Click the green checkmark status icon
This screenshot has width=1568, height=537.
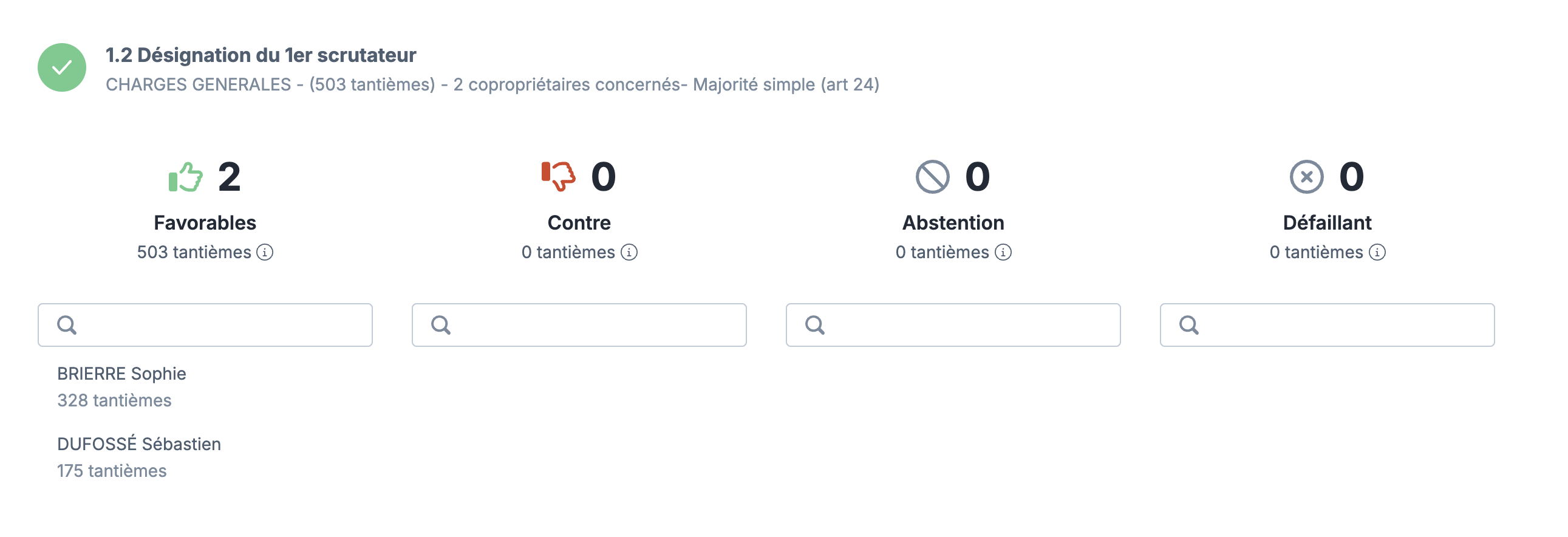(61, 67)
